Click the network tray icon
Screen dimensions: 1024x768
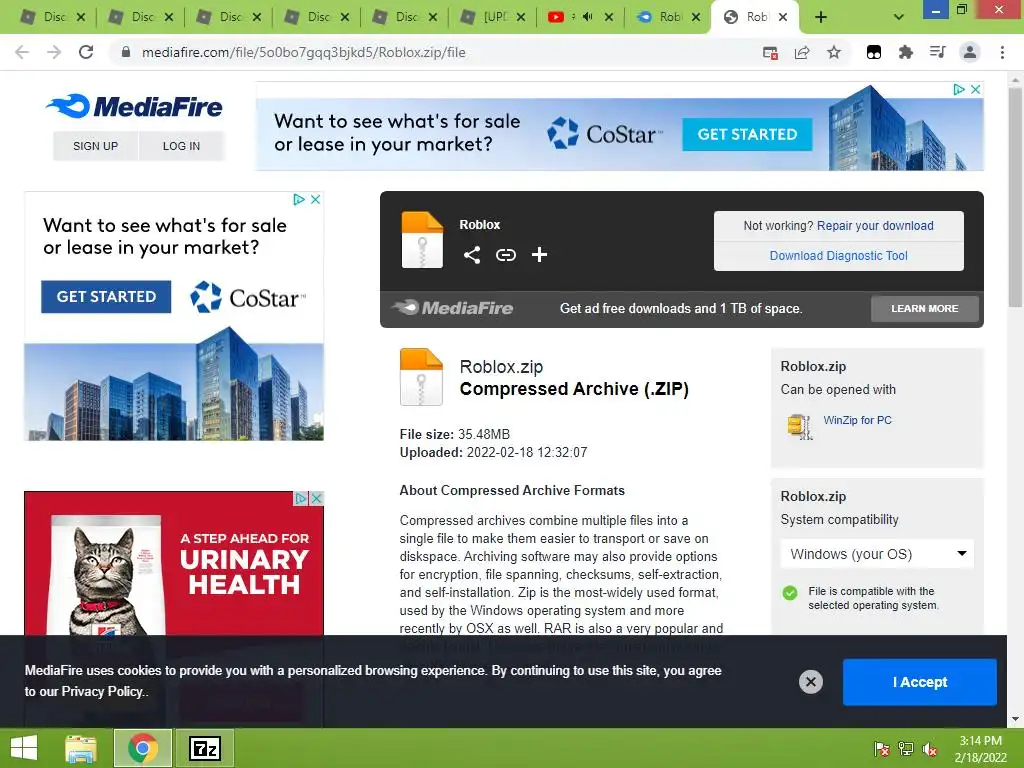tap(906, 749)
